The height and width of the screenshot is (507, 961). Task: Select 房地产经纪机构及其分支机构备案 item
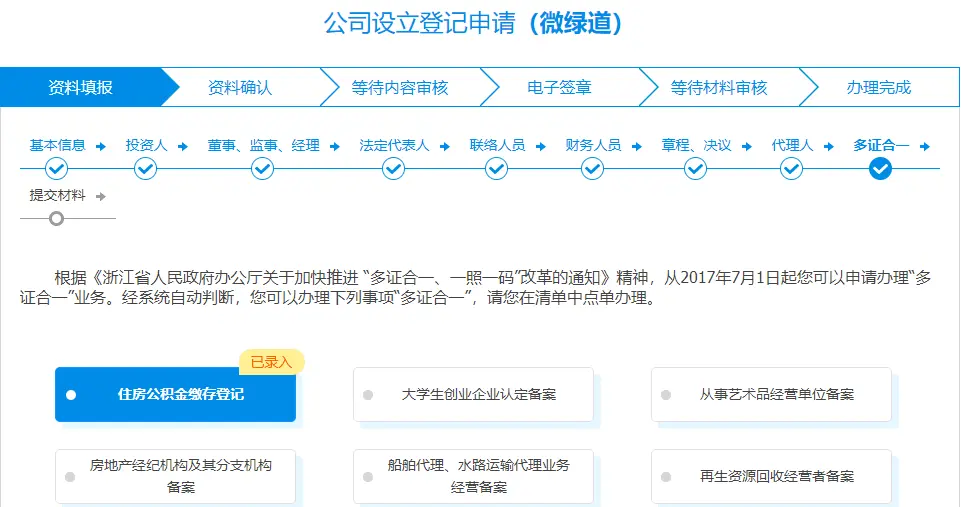[x=175, y=476]
